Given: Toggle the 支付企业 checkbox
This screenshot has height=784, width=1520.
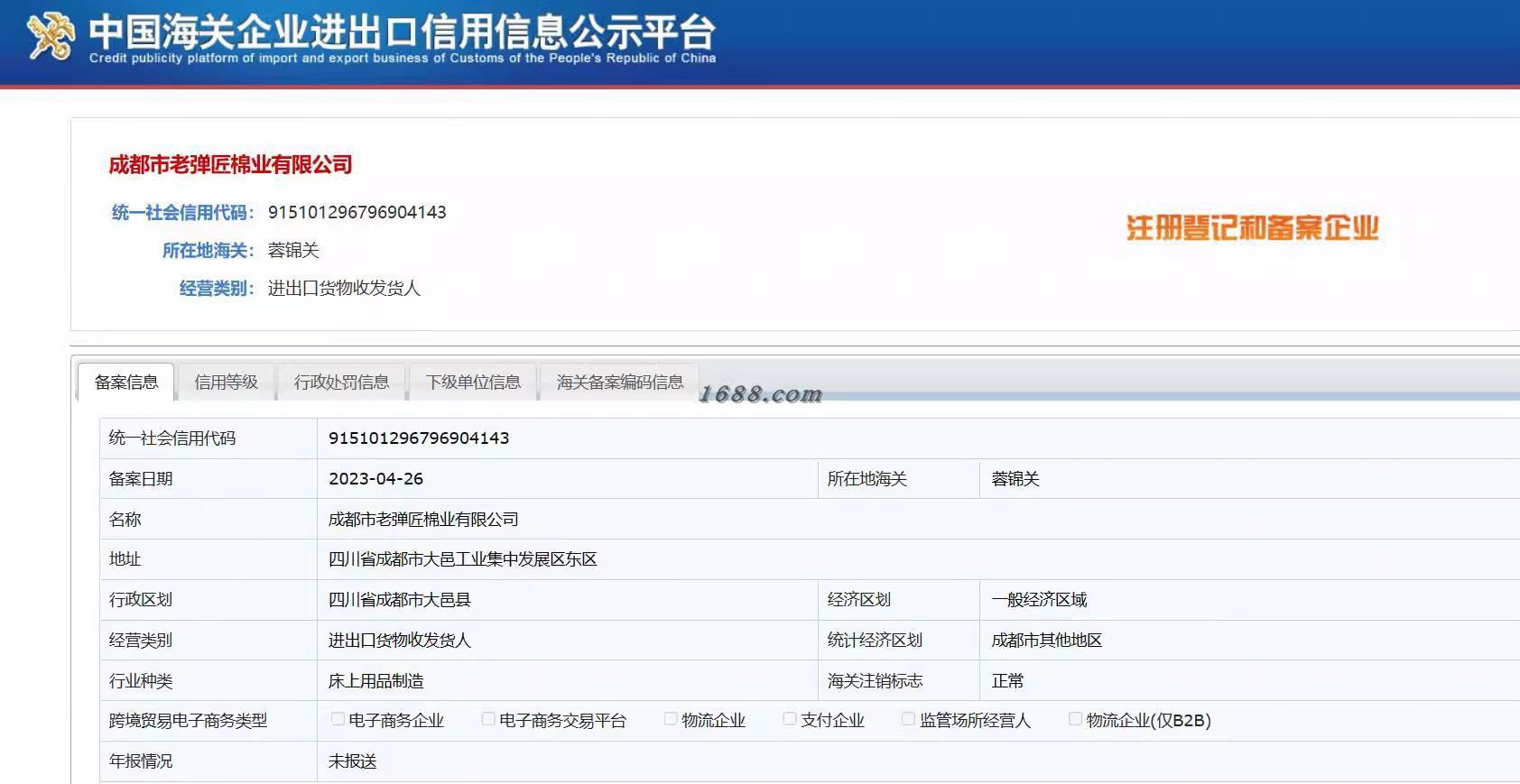Looking at the screenshot, I should click(x=790, y=719).
